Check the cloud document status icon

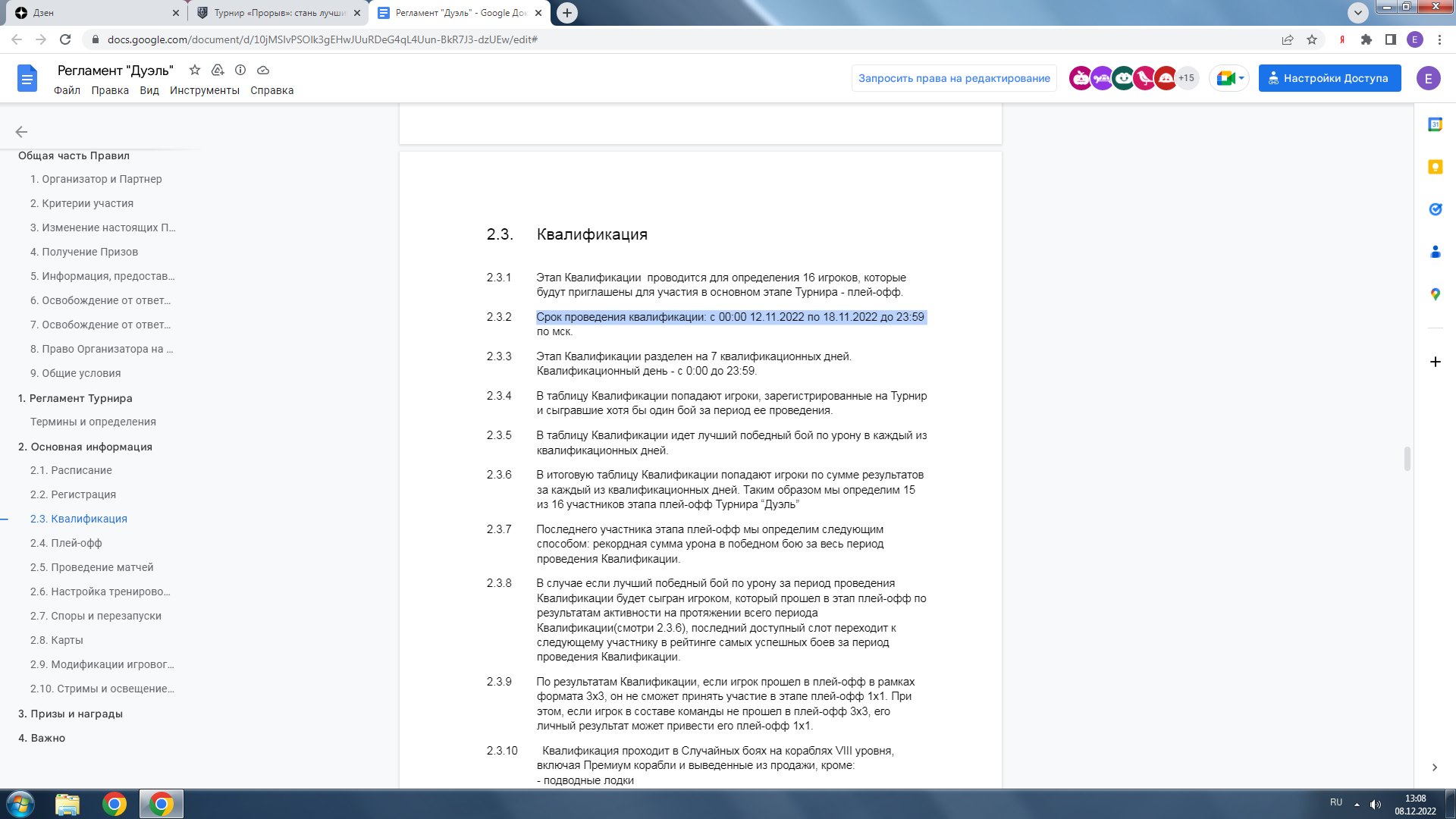click(263, 70)
